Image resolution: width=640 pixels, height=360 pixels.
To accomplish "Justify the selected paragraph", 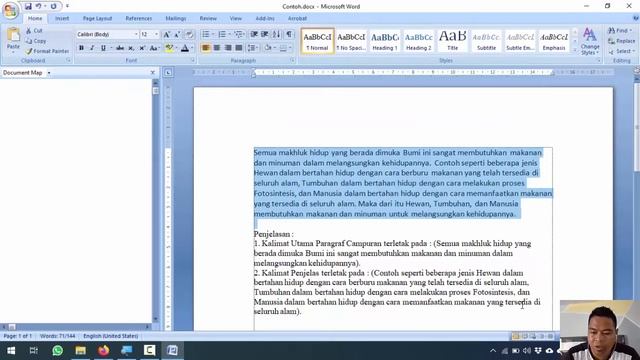I will tap(239, 48).
